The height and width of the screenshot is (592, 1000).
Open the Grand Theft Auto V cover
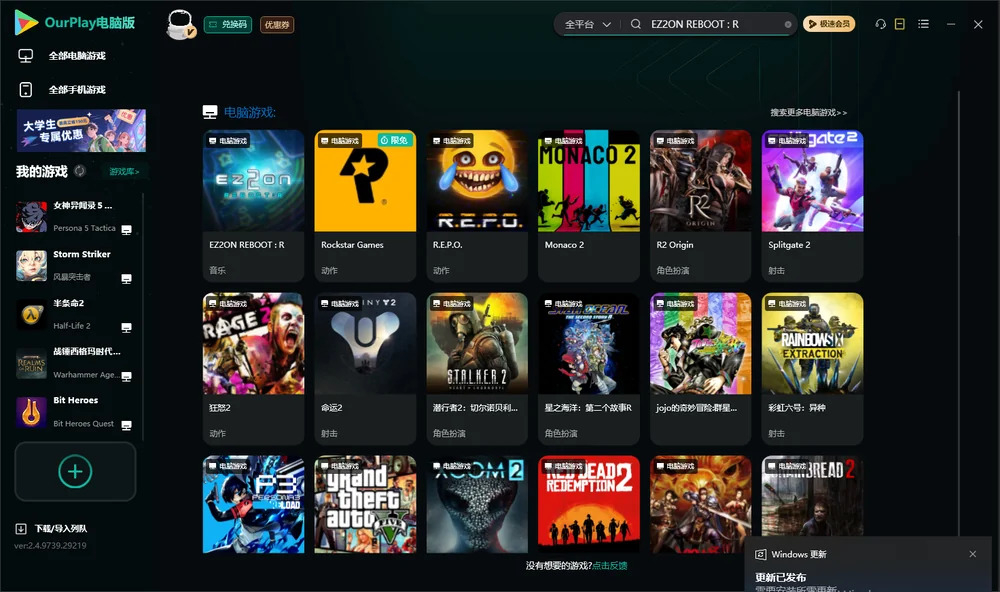point(365,504)
